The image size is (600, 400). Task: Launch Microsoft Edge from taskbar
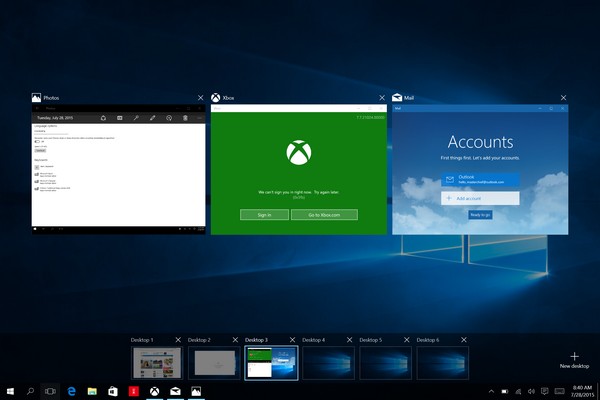pos(72,391)
